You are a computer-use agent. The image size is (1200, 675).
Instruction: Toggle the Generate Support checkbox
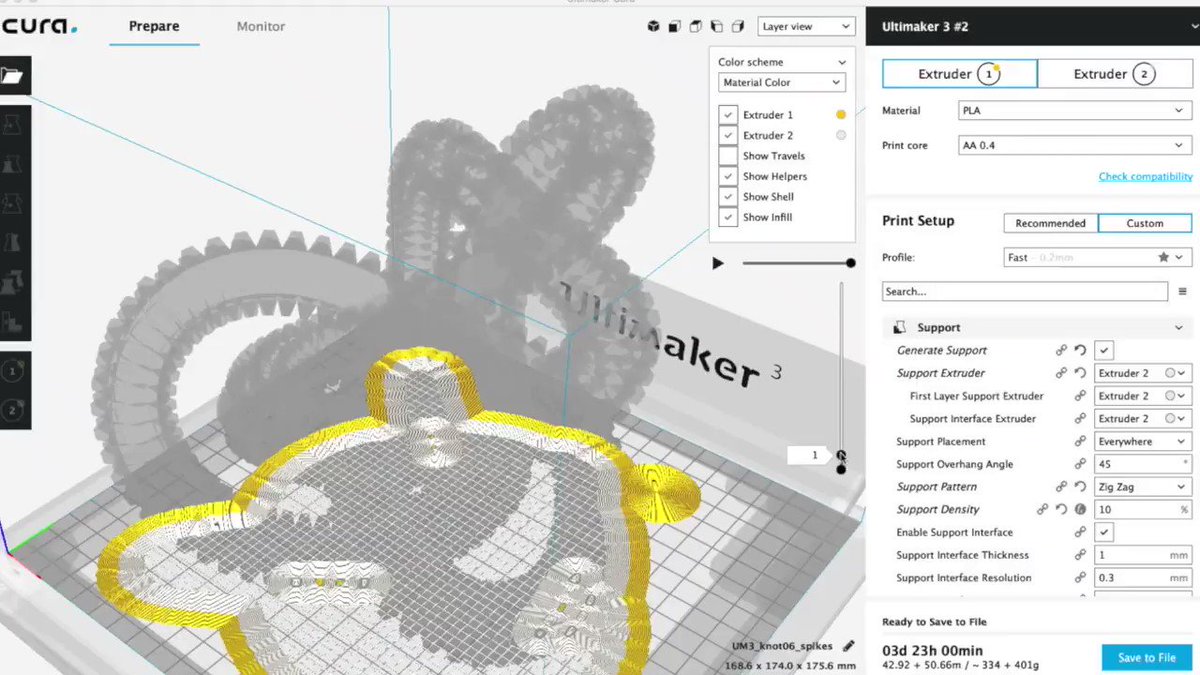click(x=1104, y=350)
